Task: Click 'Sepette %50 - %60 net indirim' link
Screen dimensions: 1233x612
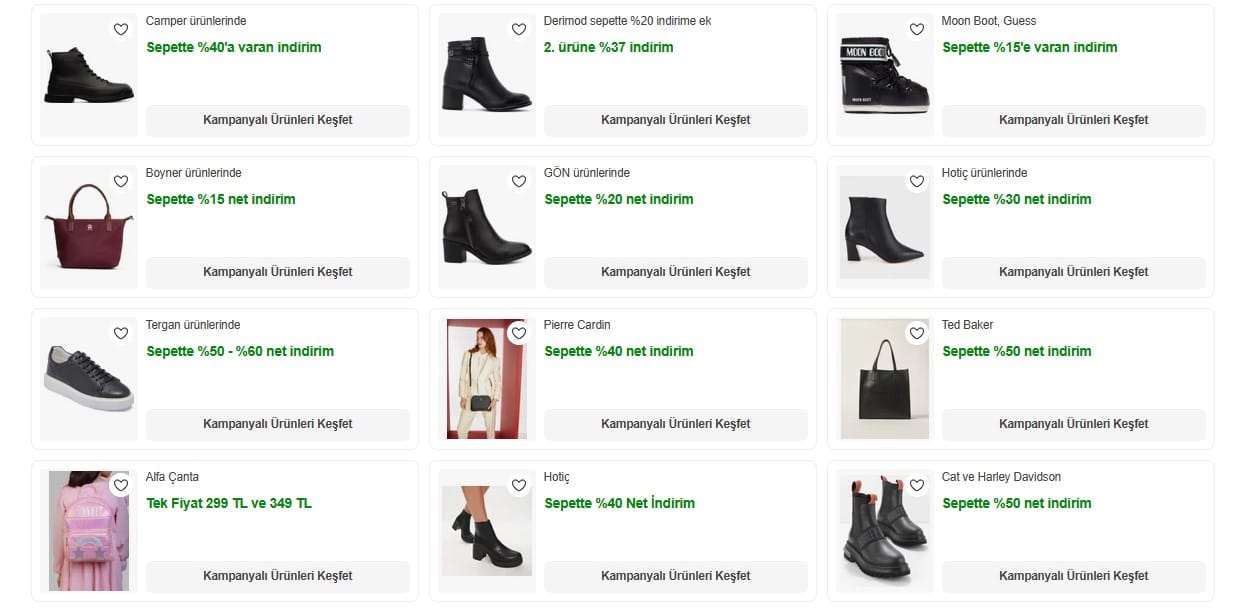Action: (x=240, y=351)
